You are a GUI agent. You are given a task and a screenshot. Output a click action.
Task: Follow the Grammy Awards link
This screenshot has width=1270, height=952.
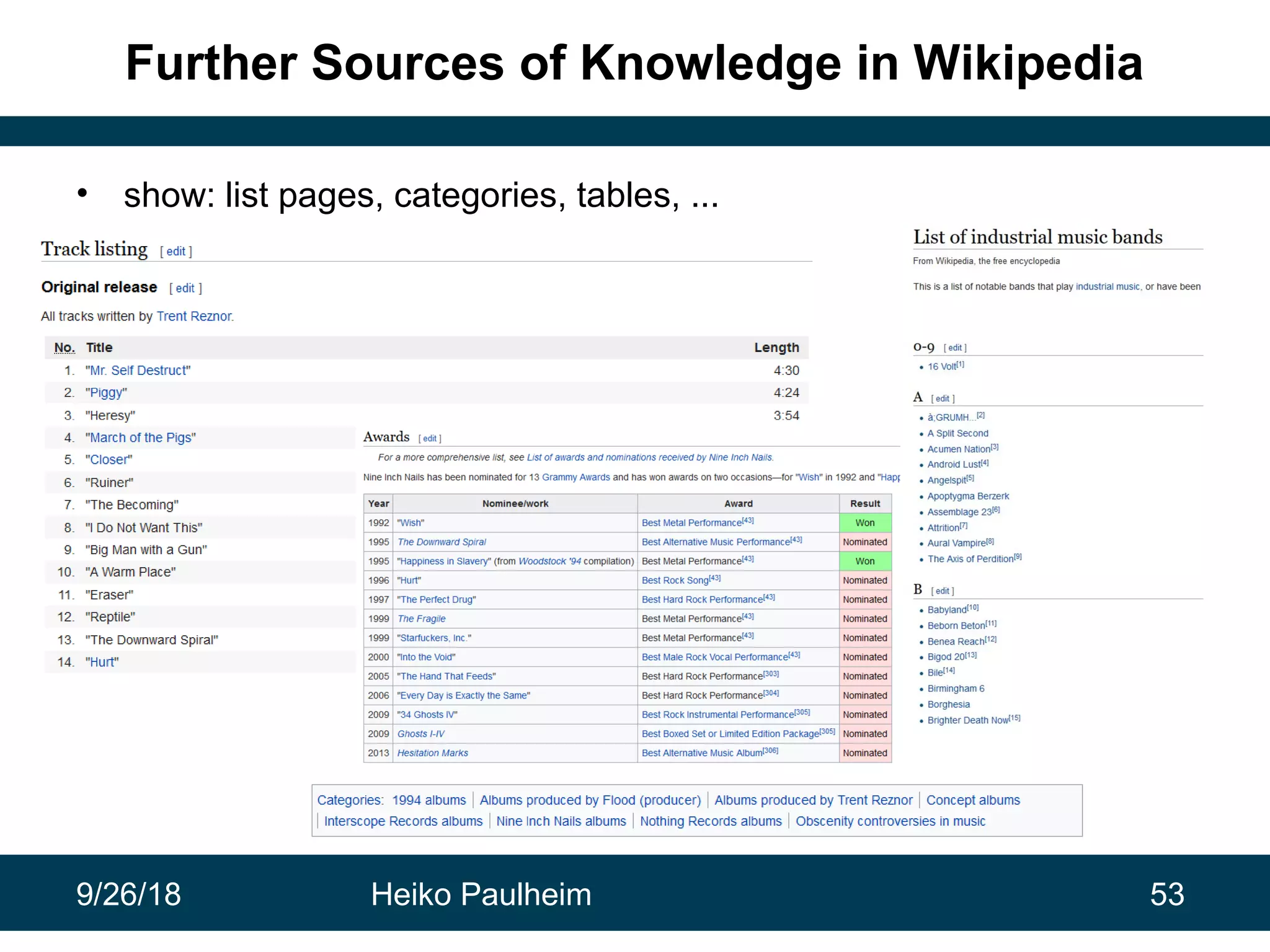[x=576, y=477]
